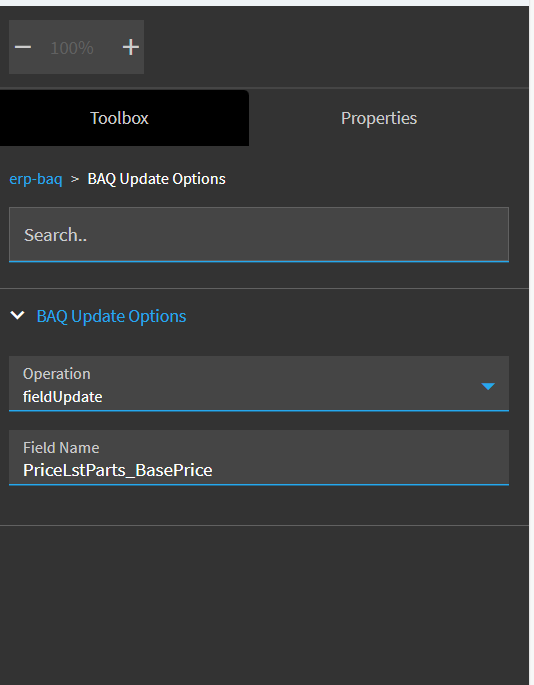
Task: Click the breadcrumb separator arrow after erp-baq
Action: (75, 179)
